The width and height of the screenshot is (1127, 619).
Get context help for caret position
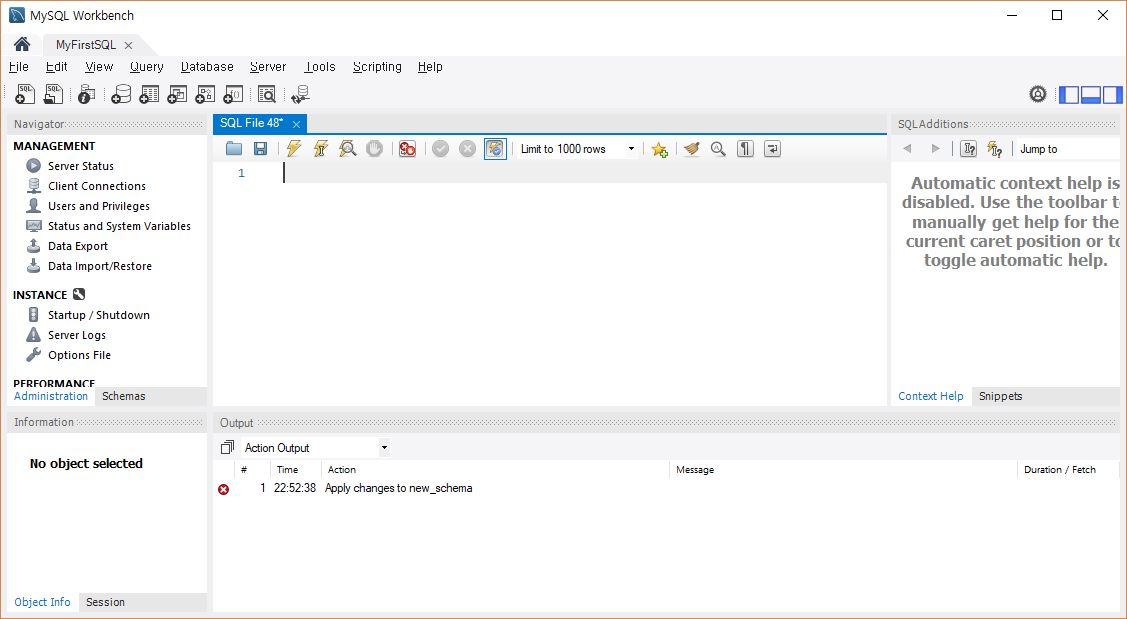[968, 149]
